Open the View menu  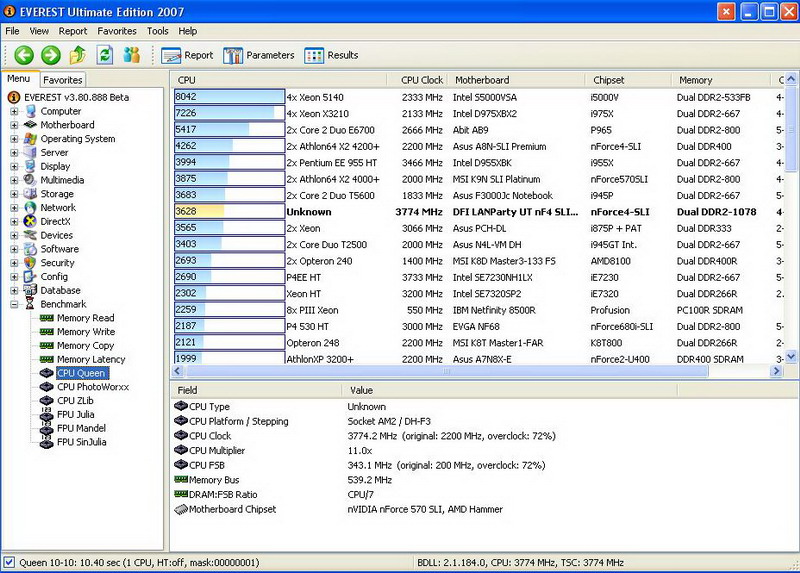coord(39,31)
